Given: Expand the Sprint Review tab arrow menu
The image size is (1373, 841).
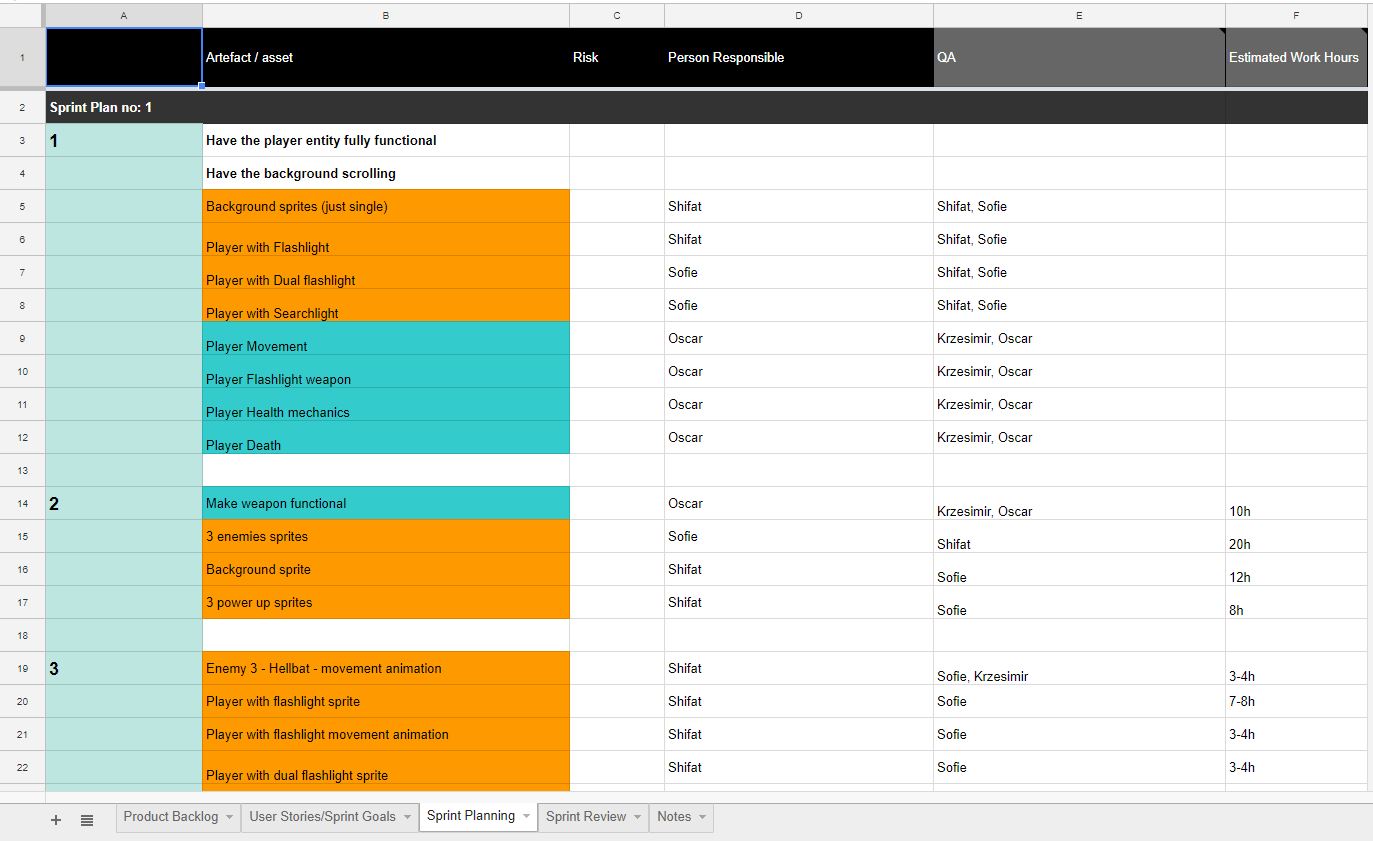Looking at the screenshot, I should (x=637, y=817).
